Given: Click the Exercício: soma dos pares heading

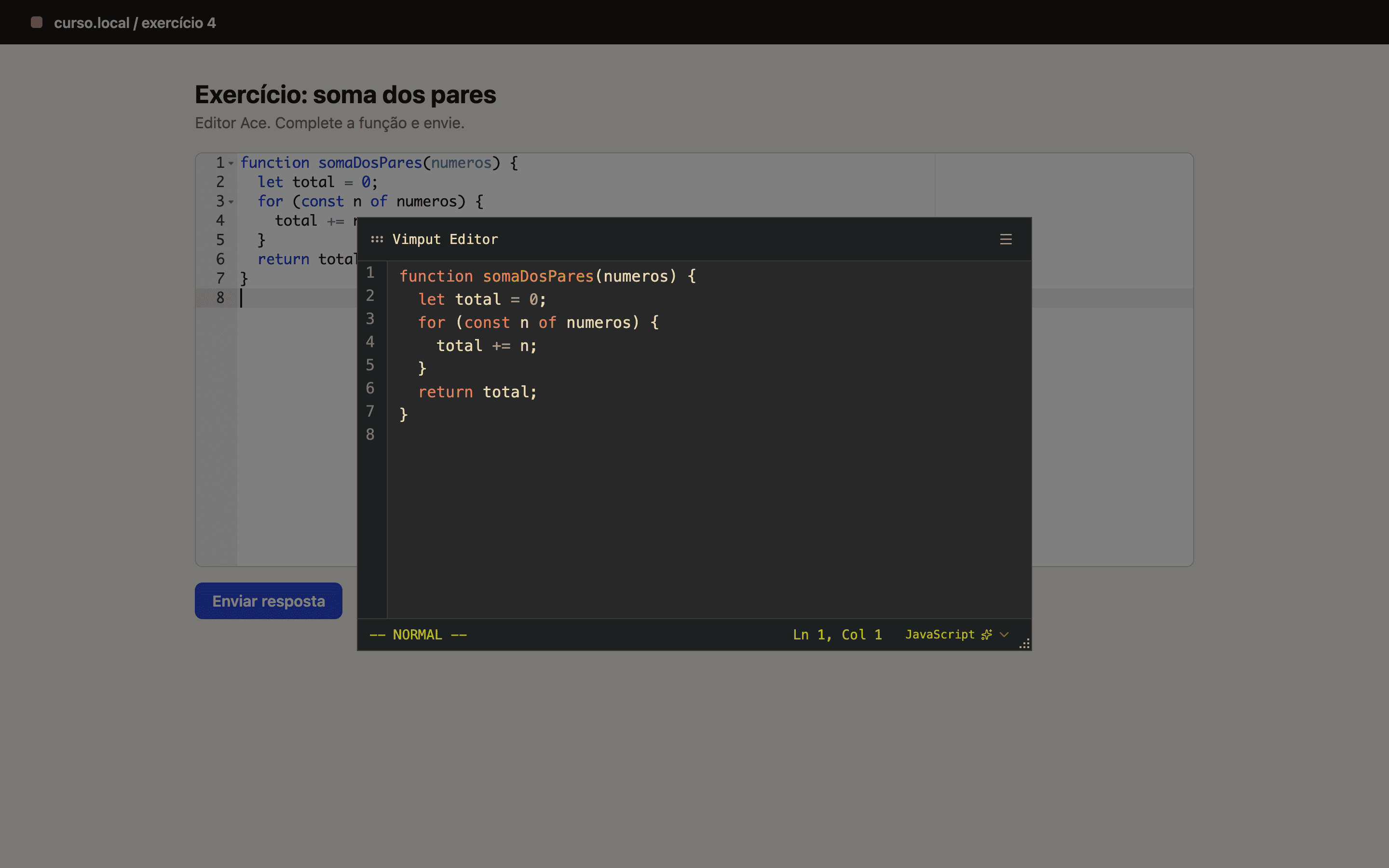Looking at the screenshot, I should point(345,95).
